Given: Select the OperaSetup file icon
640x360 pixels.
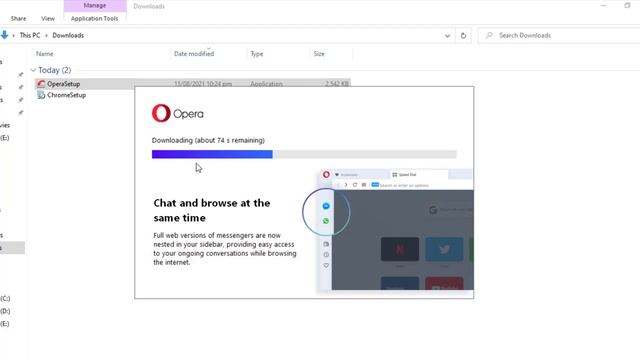Looking at the screenshot, I should [x=41, y=84].
